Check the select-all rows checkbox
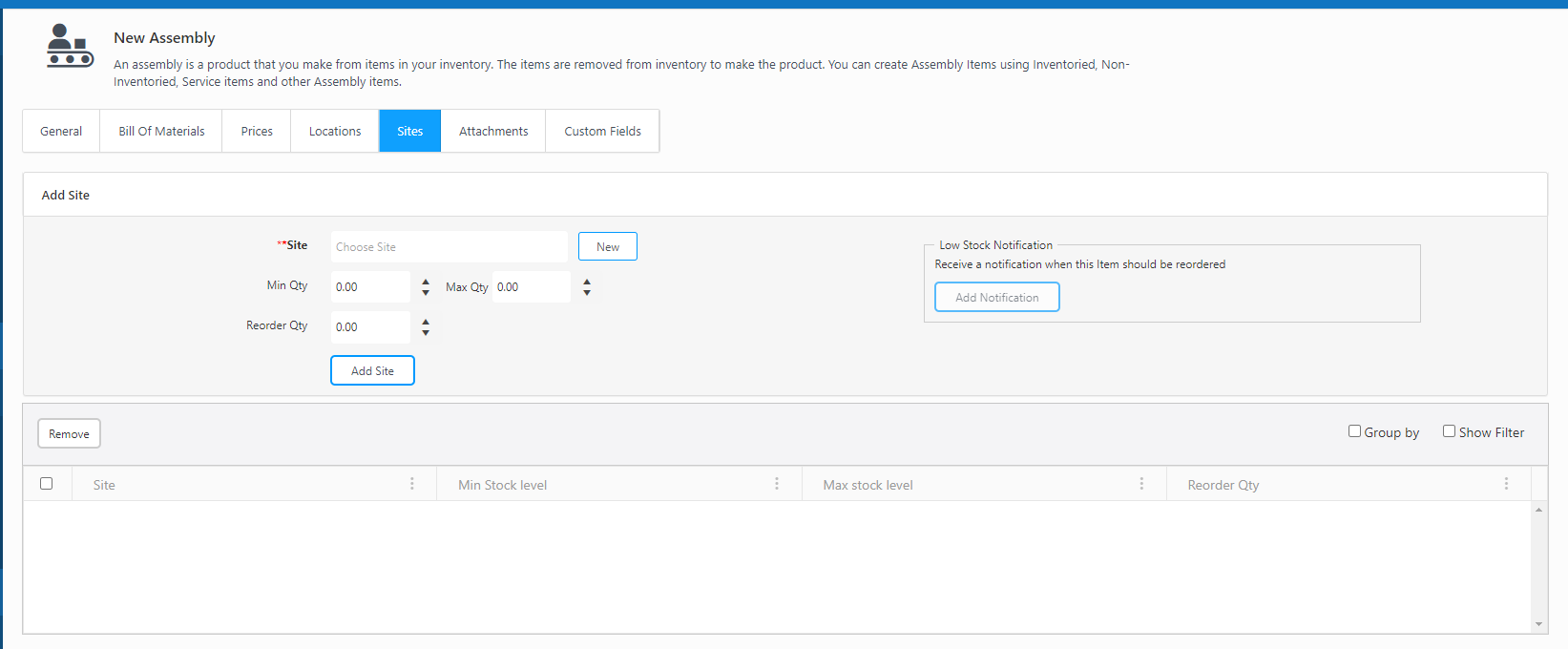The height and width of the screenshot is (649, 1568). click(46, 483)
